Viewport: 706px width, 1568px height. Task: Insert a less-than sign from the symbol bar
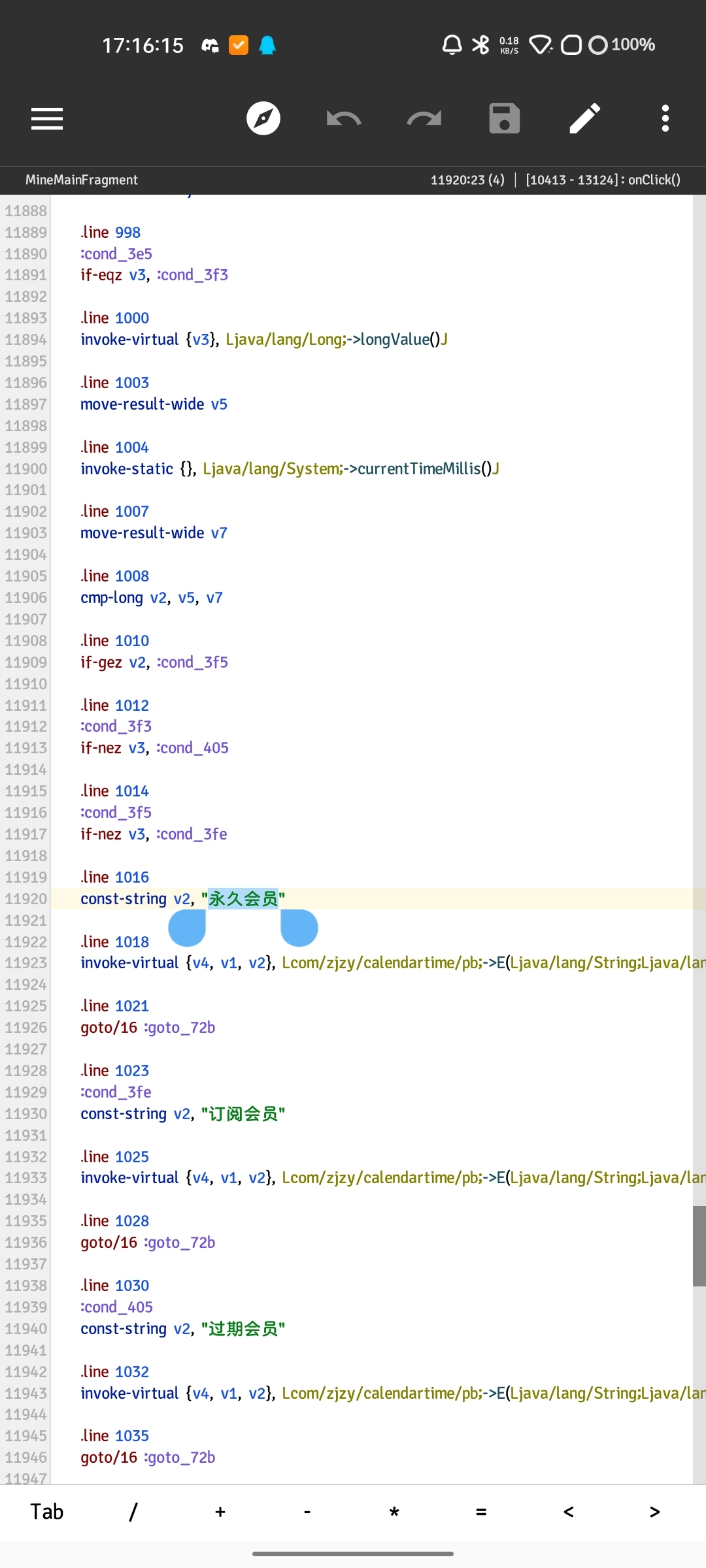(x=568, y=1512)
